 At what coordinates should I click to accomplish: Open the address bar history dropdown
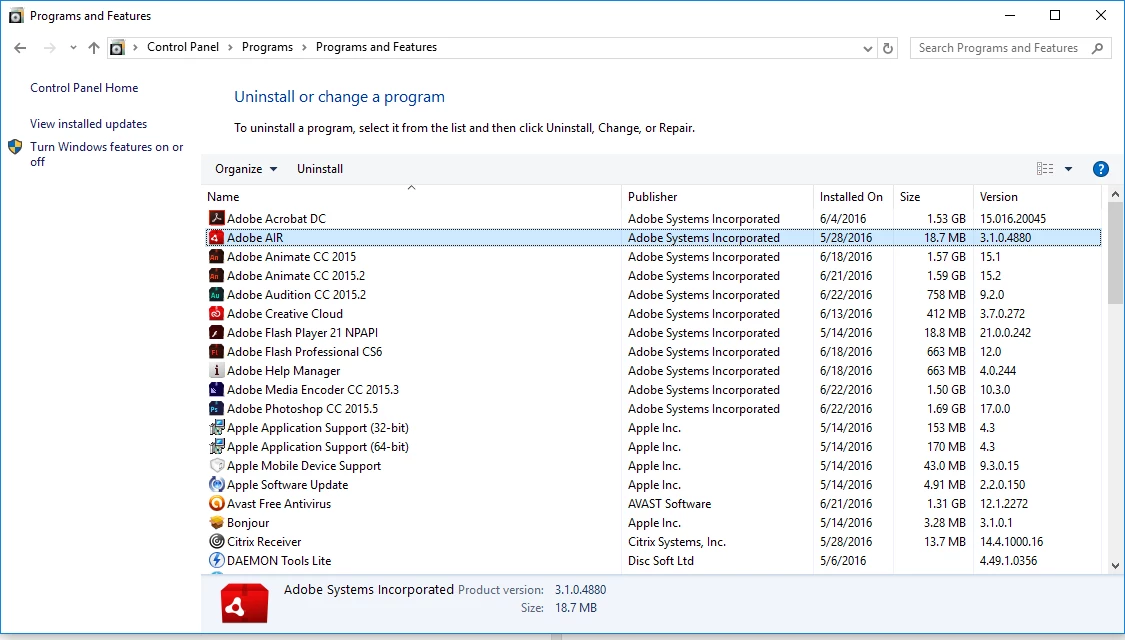click(867, 48)
